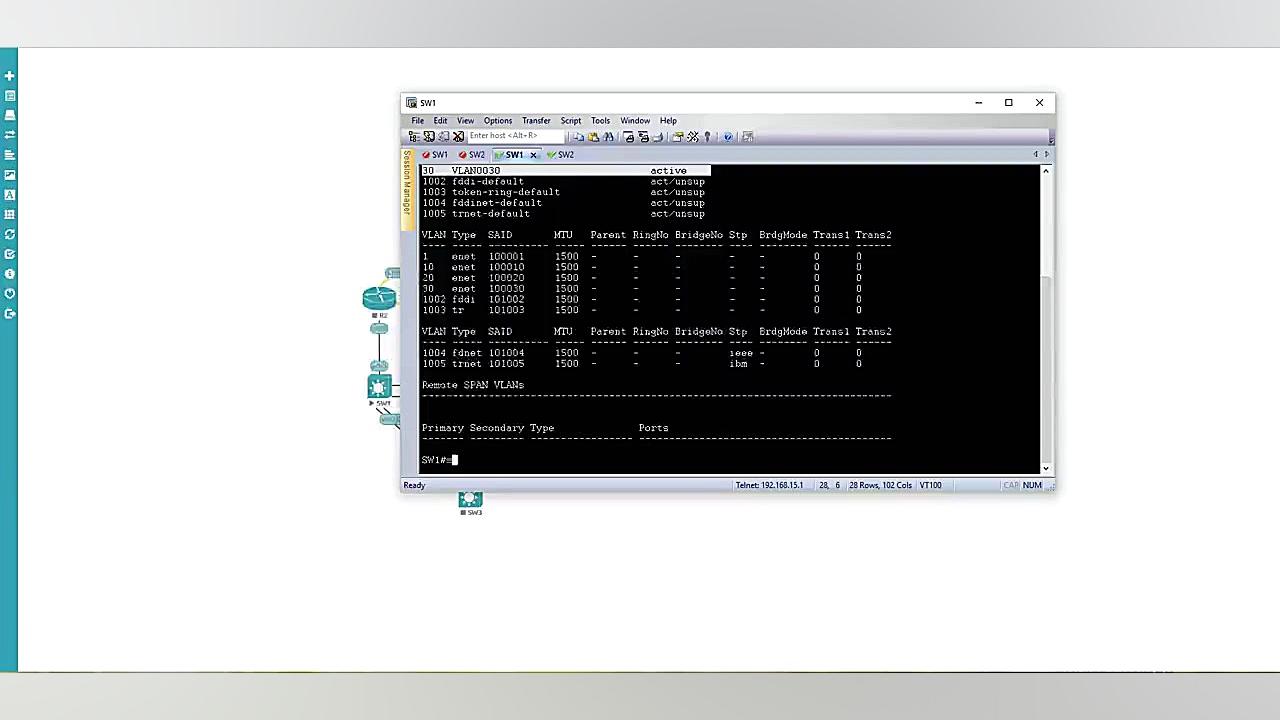Switch to connected SW2 tab with green check
This screenshot has height=720, width=1280.
click(x=561, y=155)
